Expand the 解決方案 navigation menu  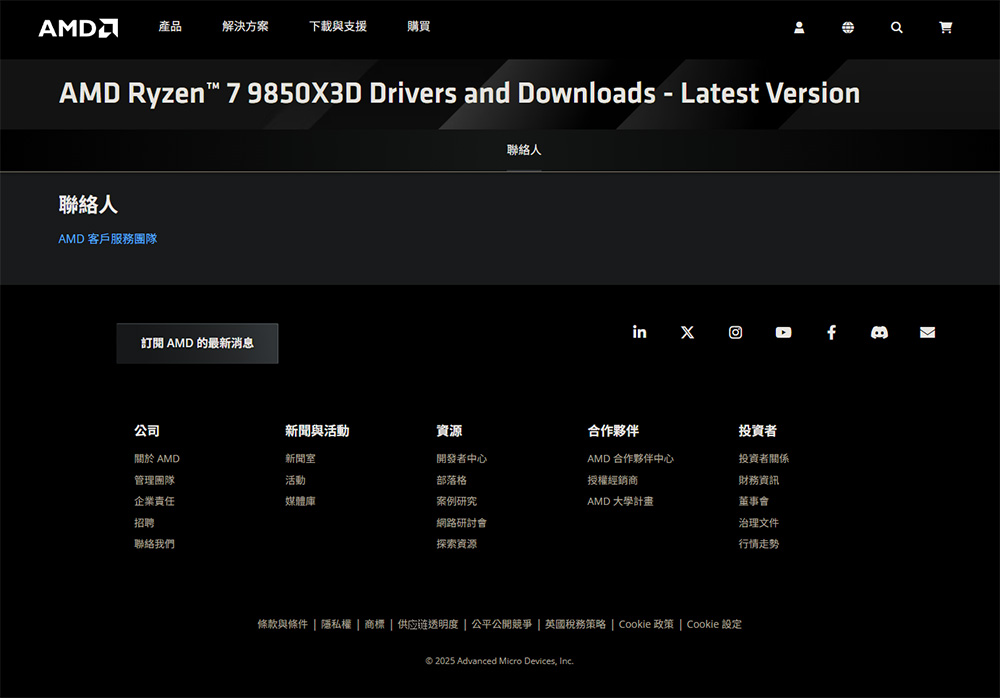(245, 27)
